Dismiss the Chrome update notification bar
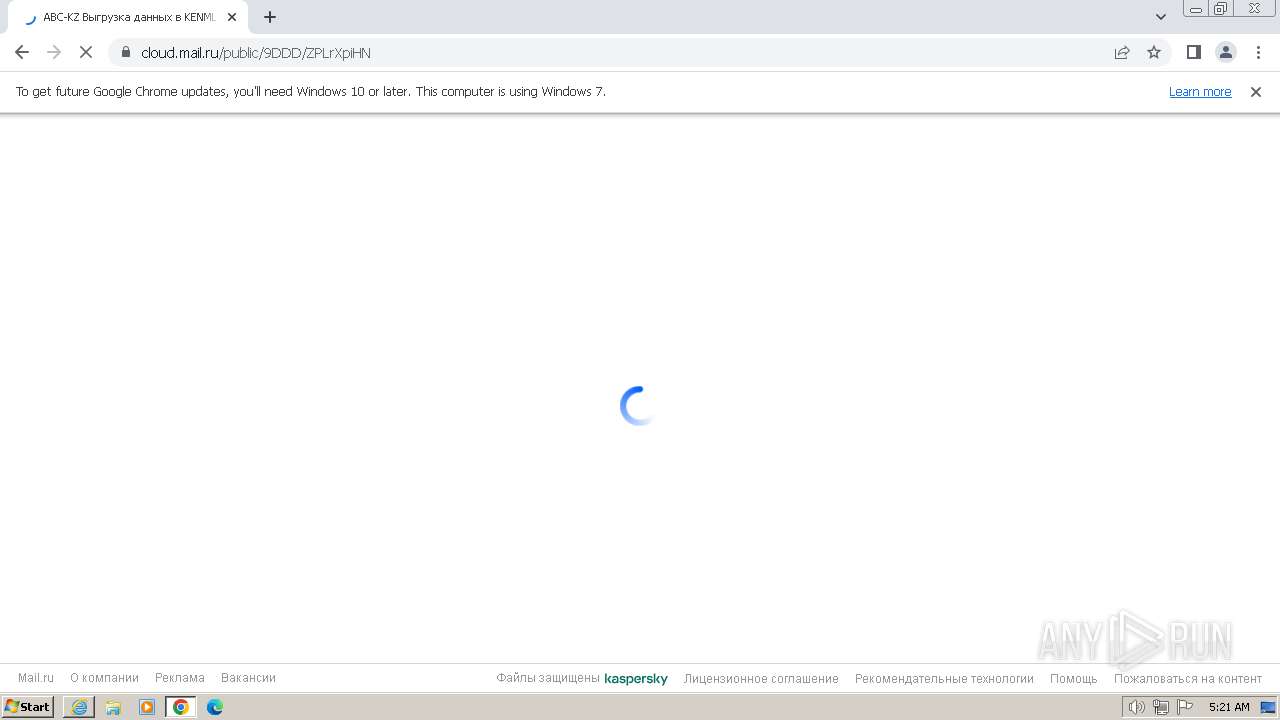1280x720 pixels. coord(1256,92)
